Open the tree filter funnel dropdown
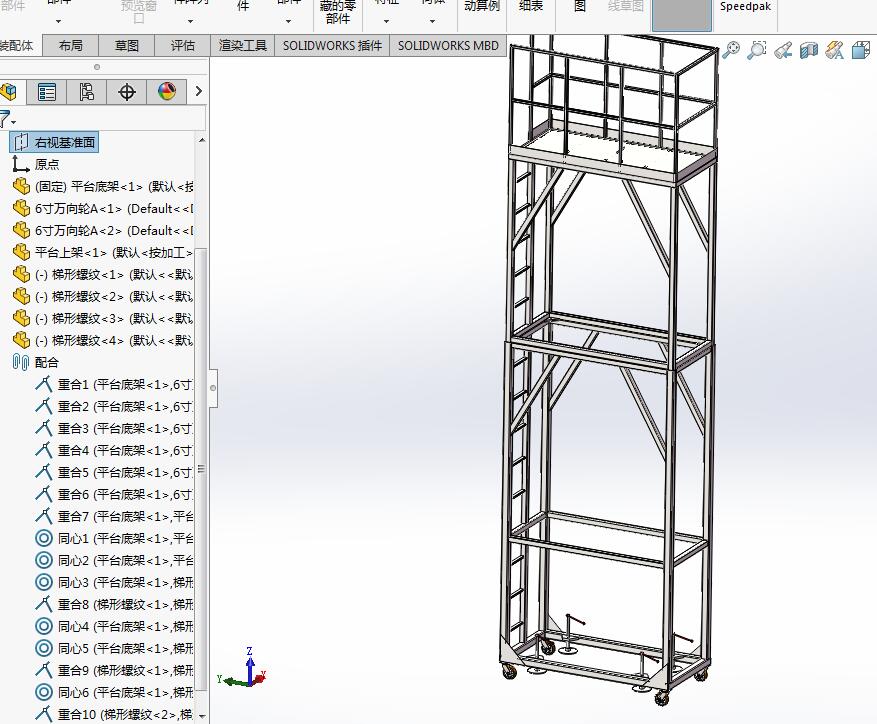The width and height of the screenshot is (877, 724). [7, 119]
